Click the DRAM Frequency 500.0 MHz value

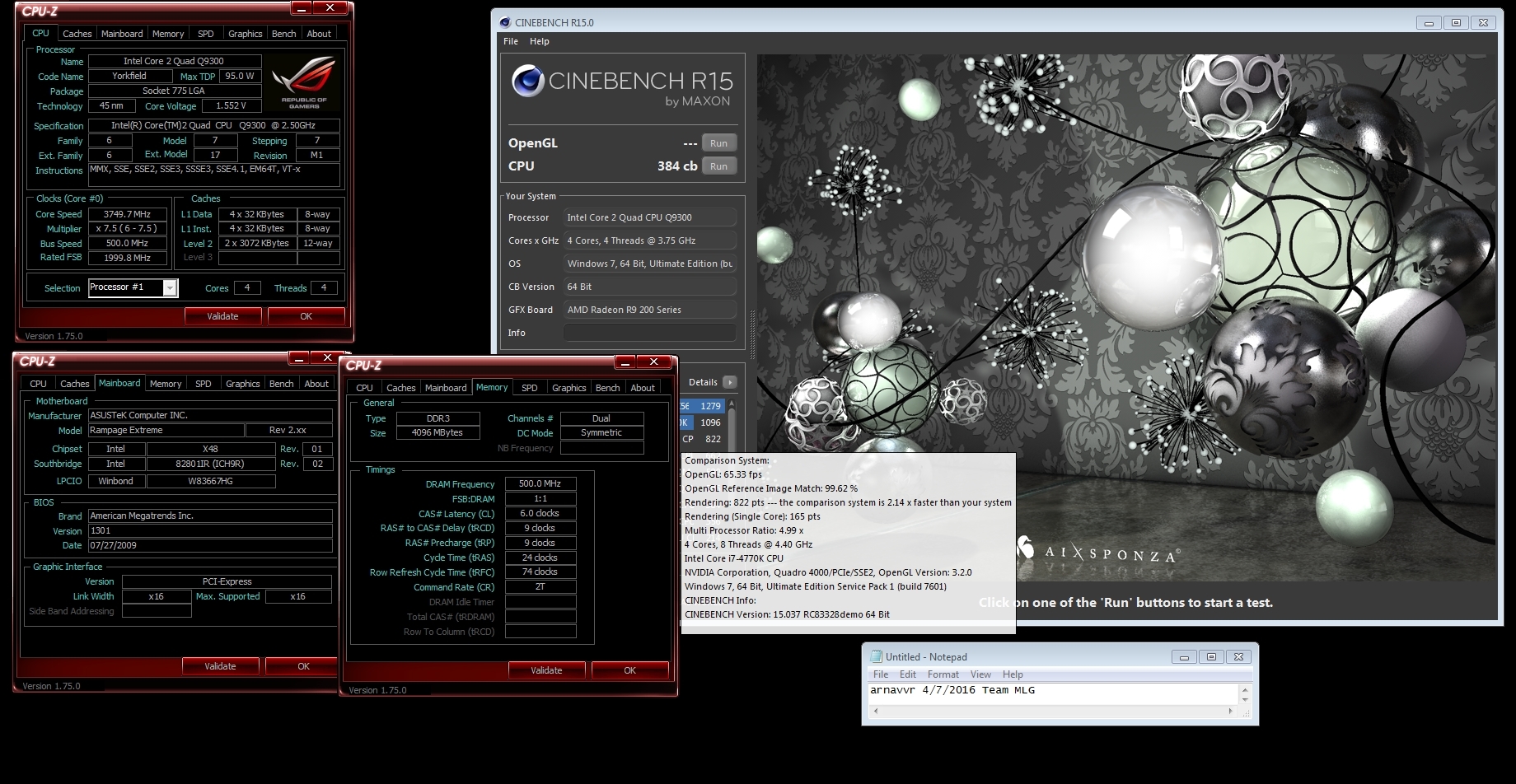pos(540,483)
